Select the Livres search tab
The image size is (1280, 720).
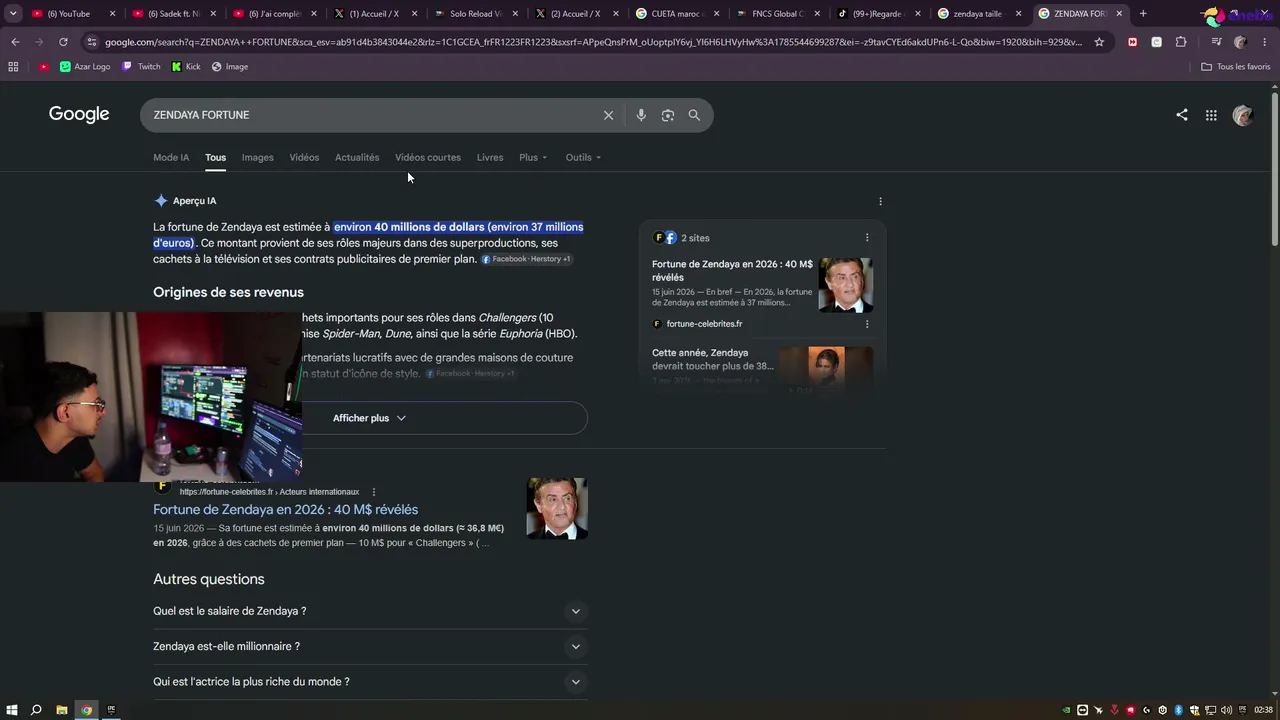click(490, 157)
